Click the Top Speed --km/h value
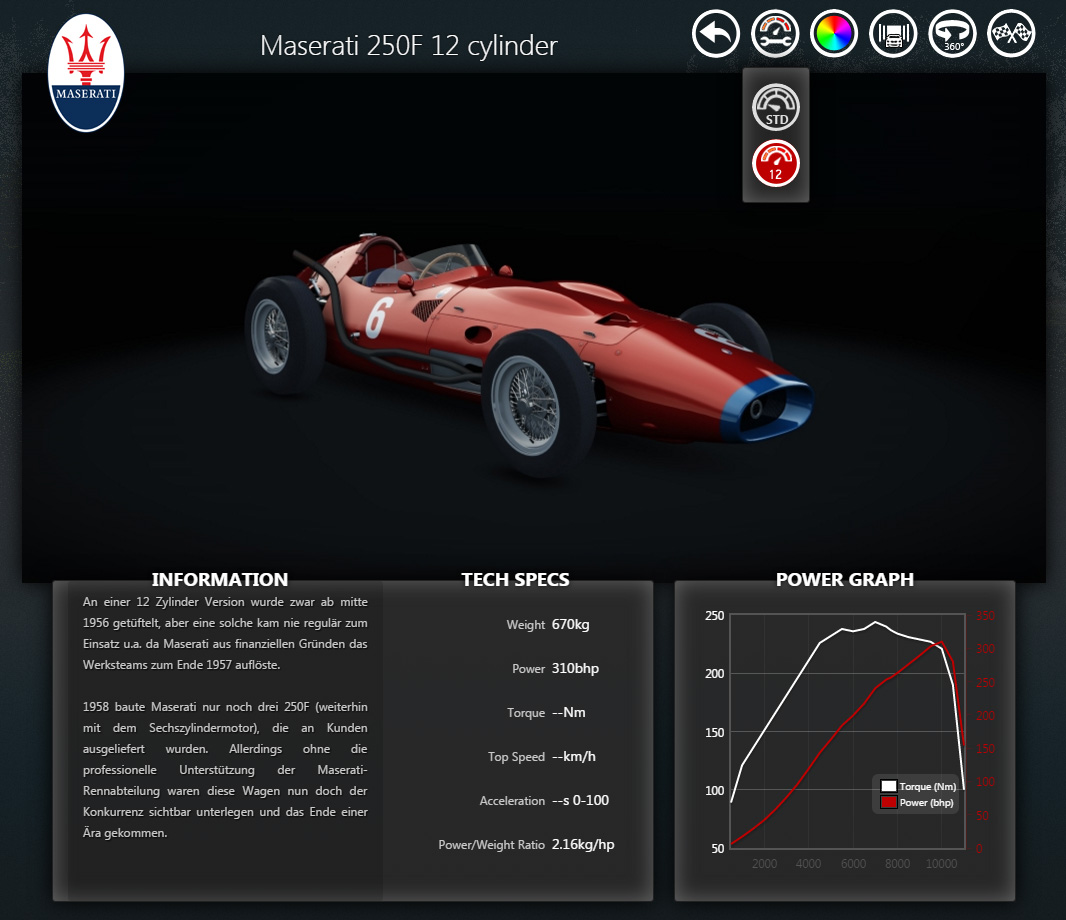1066x920 pixels. [574, 757]
